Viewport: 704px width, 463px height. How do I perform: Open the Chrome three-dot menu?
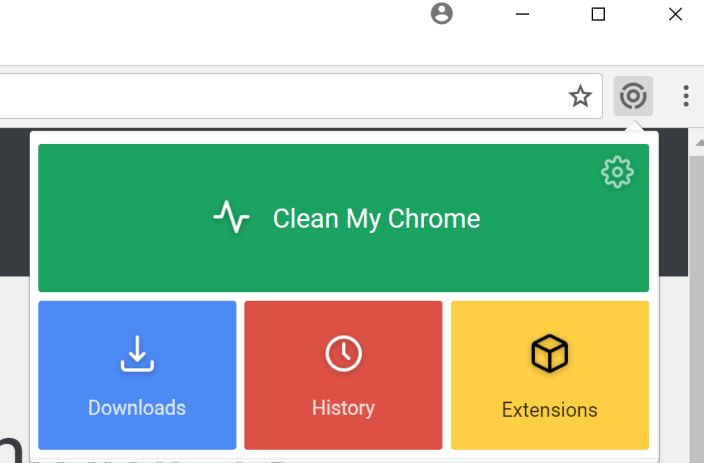coord(685,96)
